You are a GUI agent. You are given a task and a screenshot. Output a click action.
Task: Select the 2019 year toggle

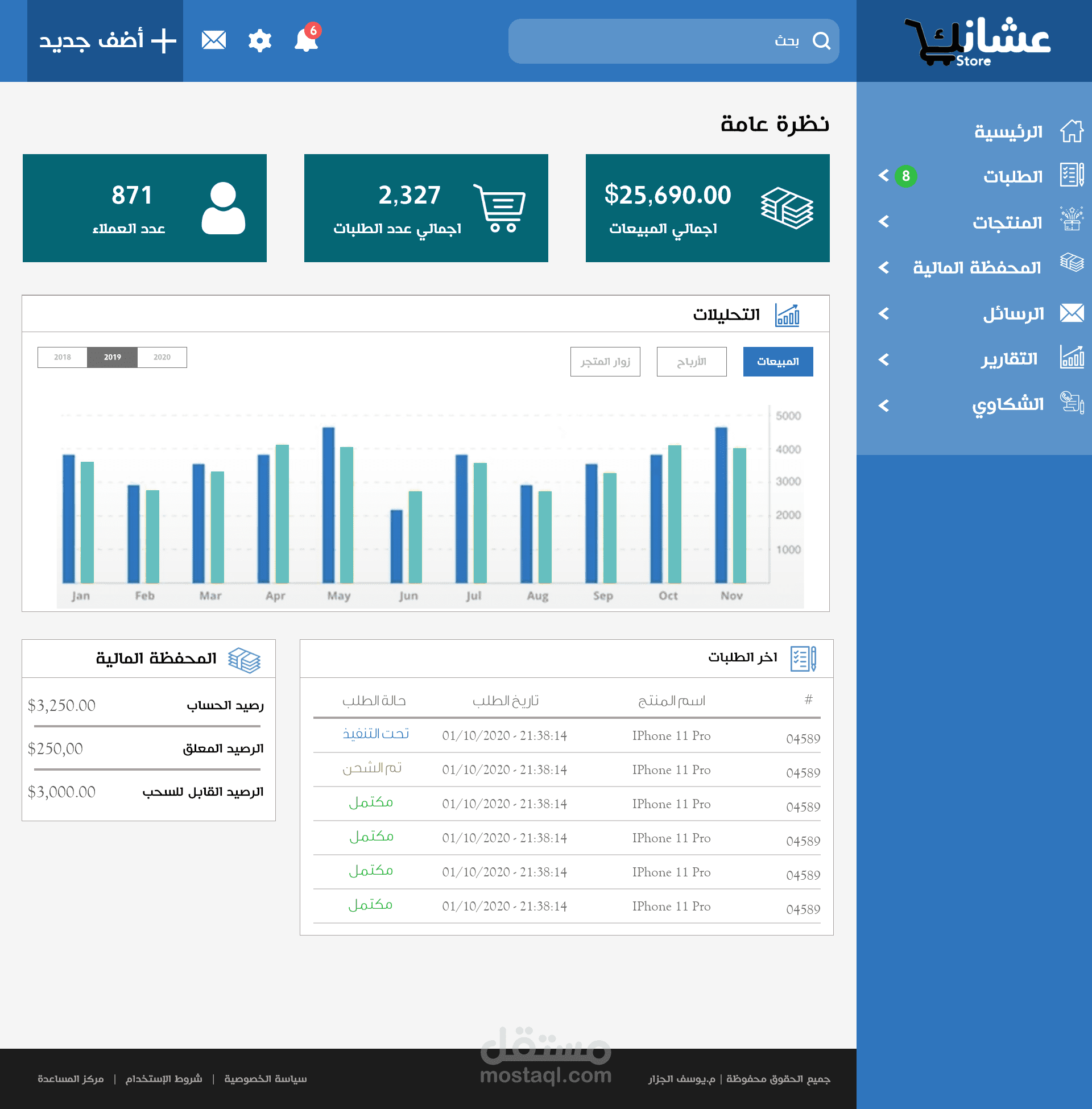tap(113, 357)
